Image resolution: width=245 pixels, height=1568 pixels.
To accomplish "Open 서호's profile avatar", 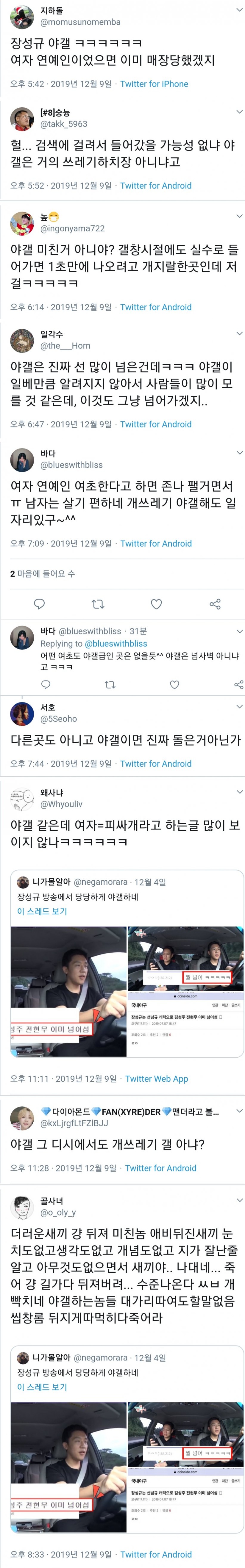I will pyautogui.click(x=22, y=714).
